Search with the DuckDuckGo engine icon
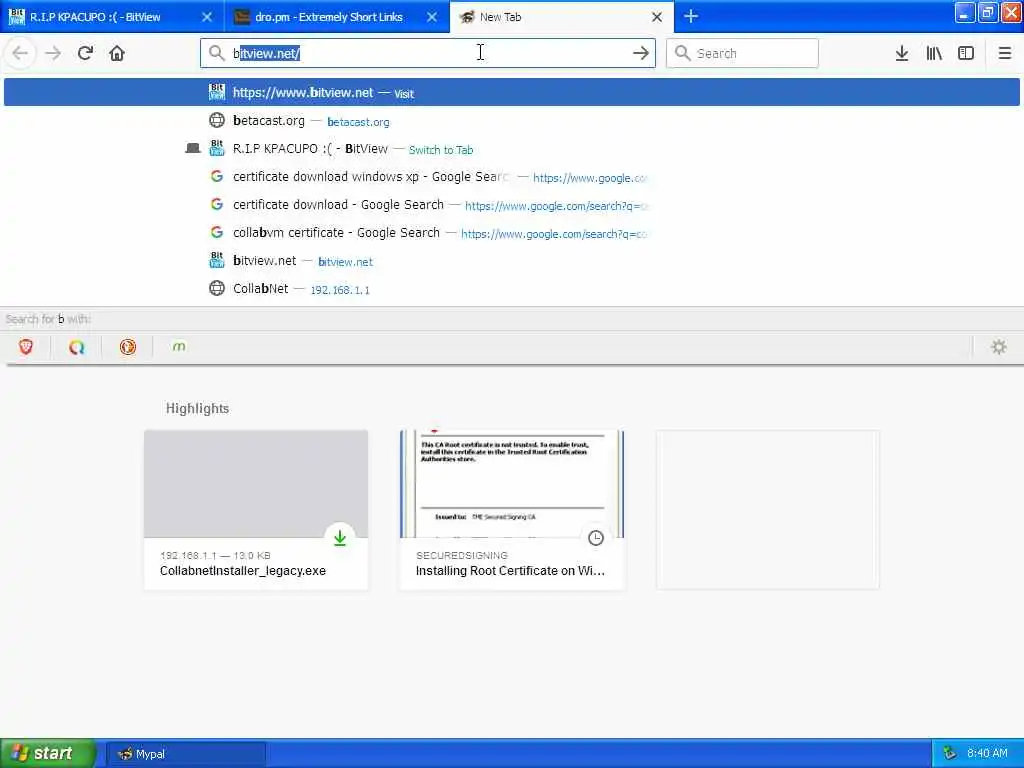This screenshot has height=768, width=1024. pos(127,347)
